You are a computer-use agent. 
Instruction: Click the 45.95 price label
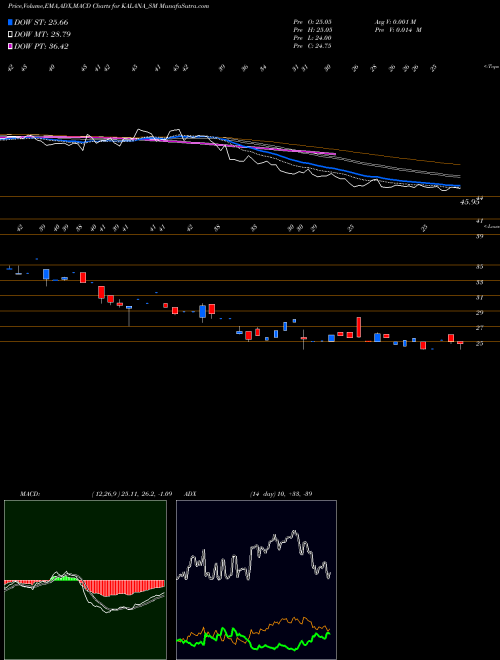[x=470, y=202]
